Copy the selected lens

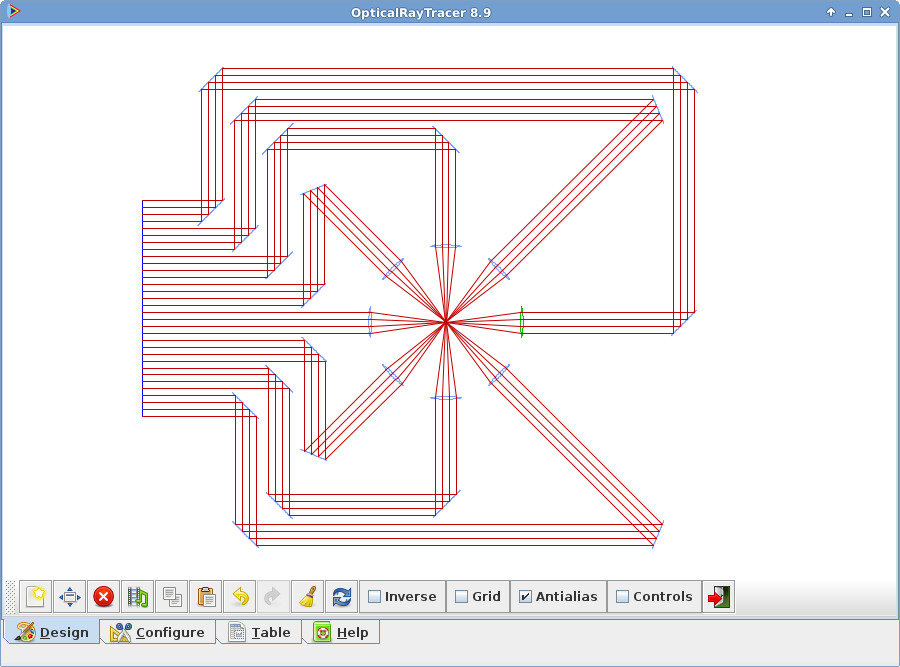pyautogui.click(x=171, y=596)
